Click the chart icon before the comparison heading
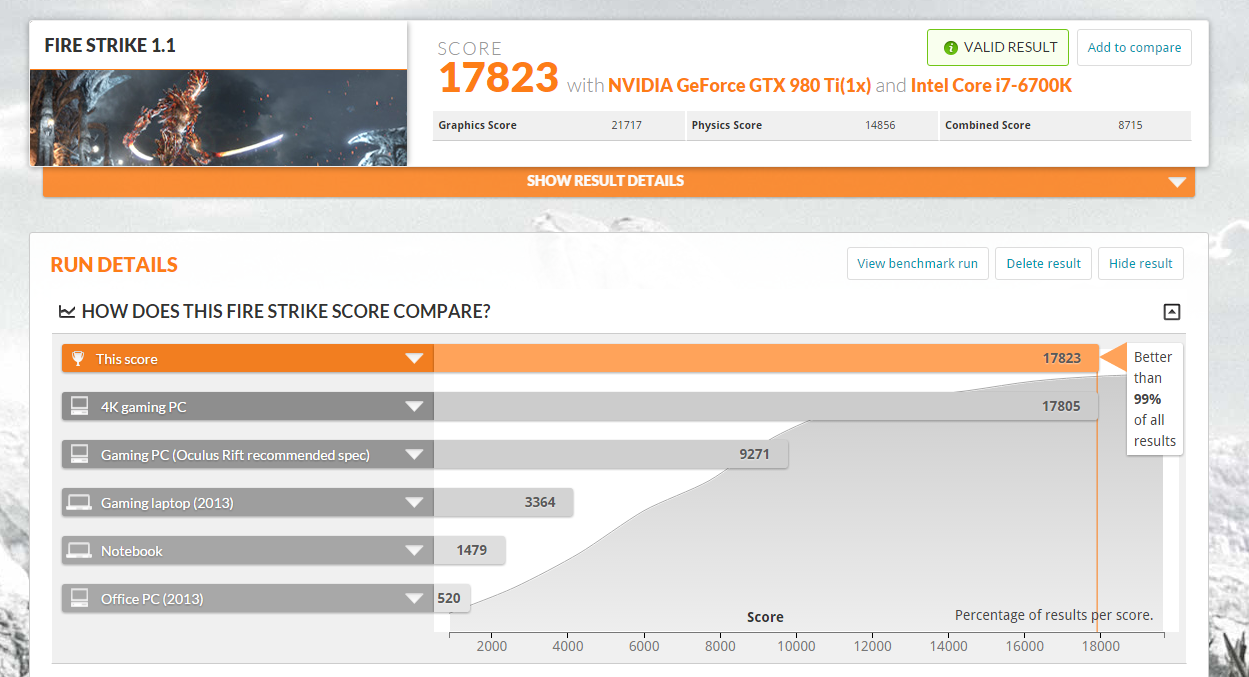 [x=67, y=312]
